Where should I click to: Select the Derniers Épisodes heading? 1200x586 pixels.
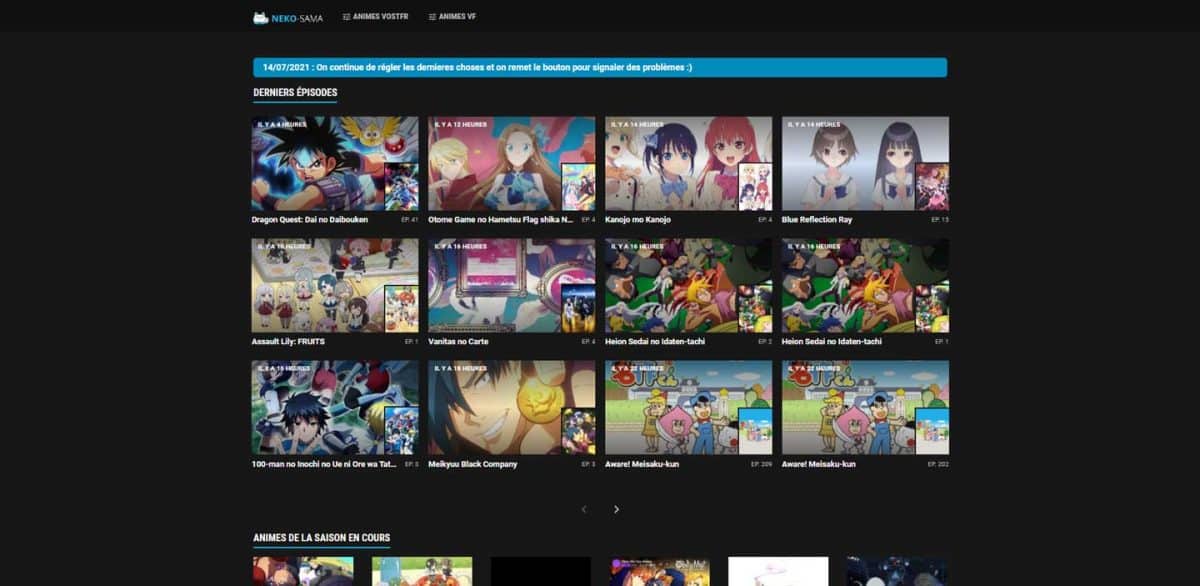click(x=295, y=93)
